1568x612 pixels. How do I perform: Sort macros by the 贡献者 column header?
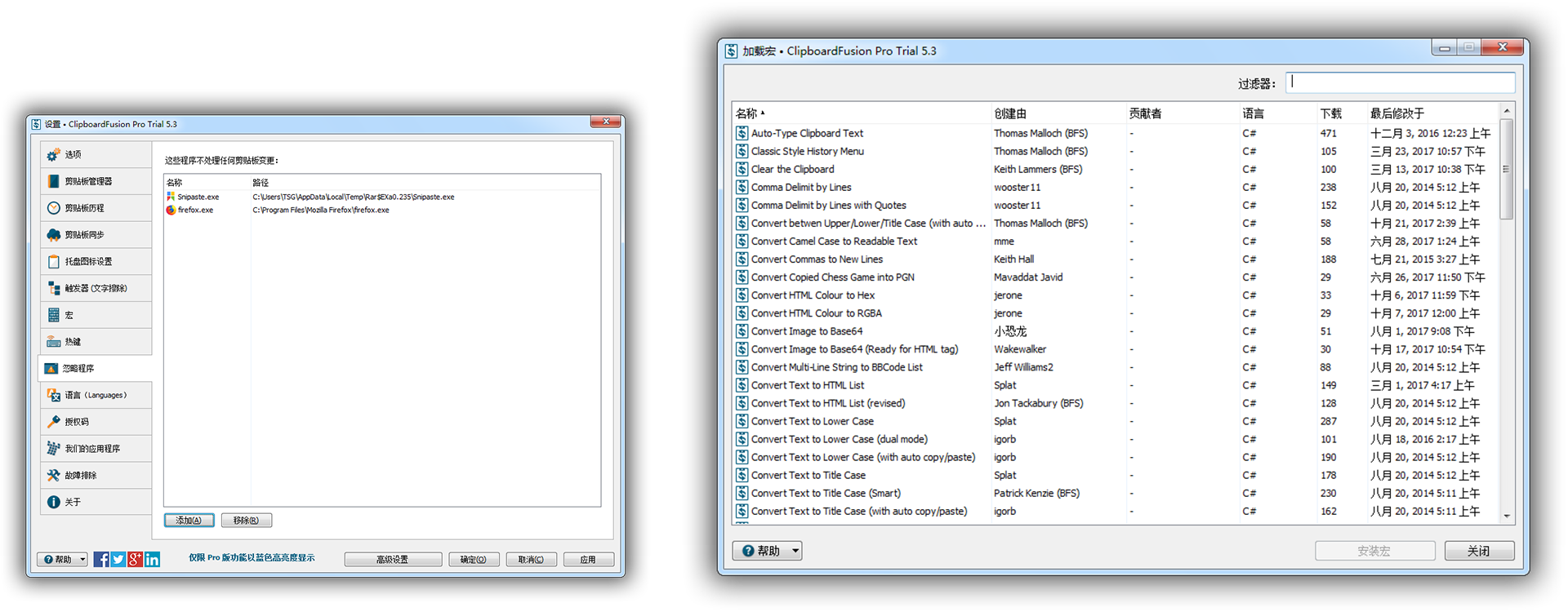click(1183, 113)
